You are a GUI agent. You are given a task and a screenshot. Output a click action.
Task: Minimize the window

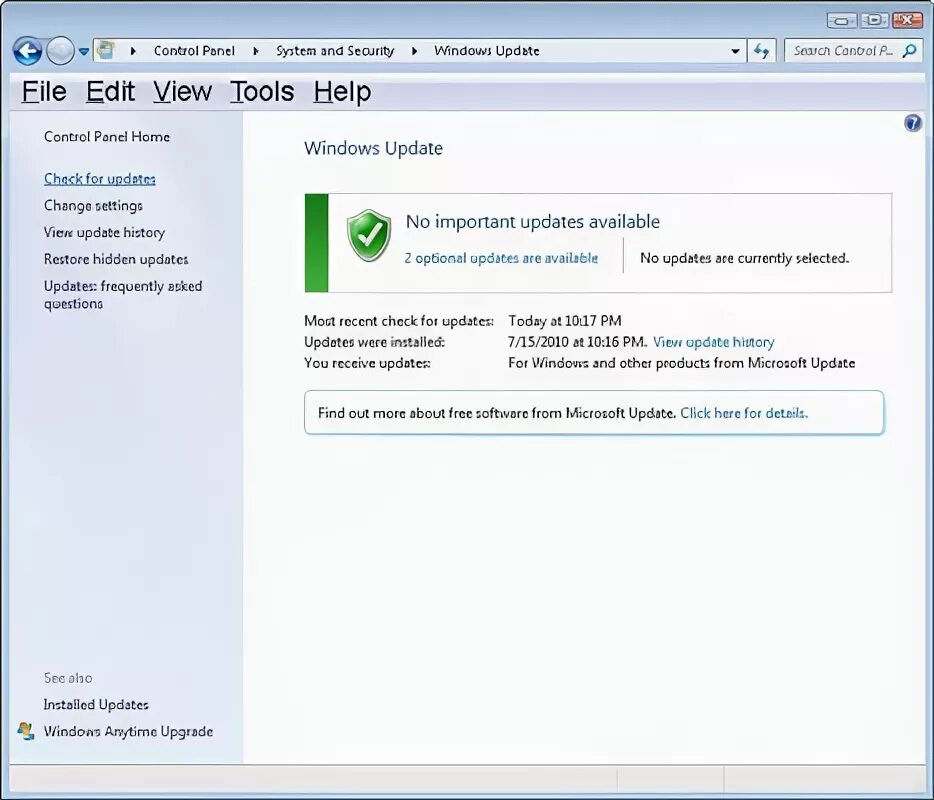(x=842, y=20)
